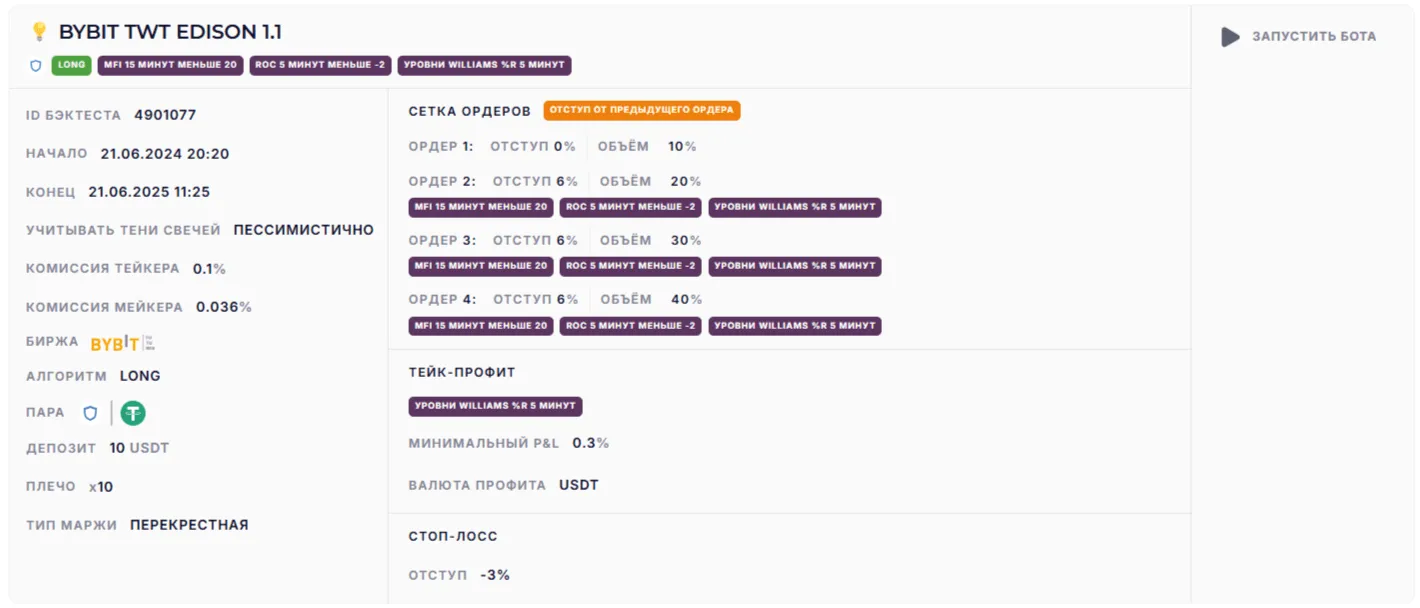Click the shield icon next to LONG badge
This screenshot has width=1420, height=608.
pos(36,66)
